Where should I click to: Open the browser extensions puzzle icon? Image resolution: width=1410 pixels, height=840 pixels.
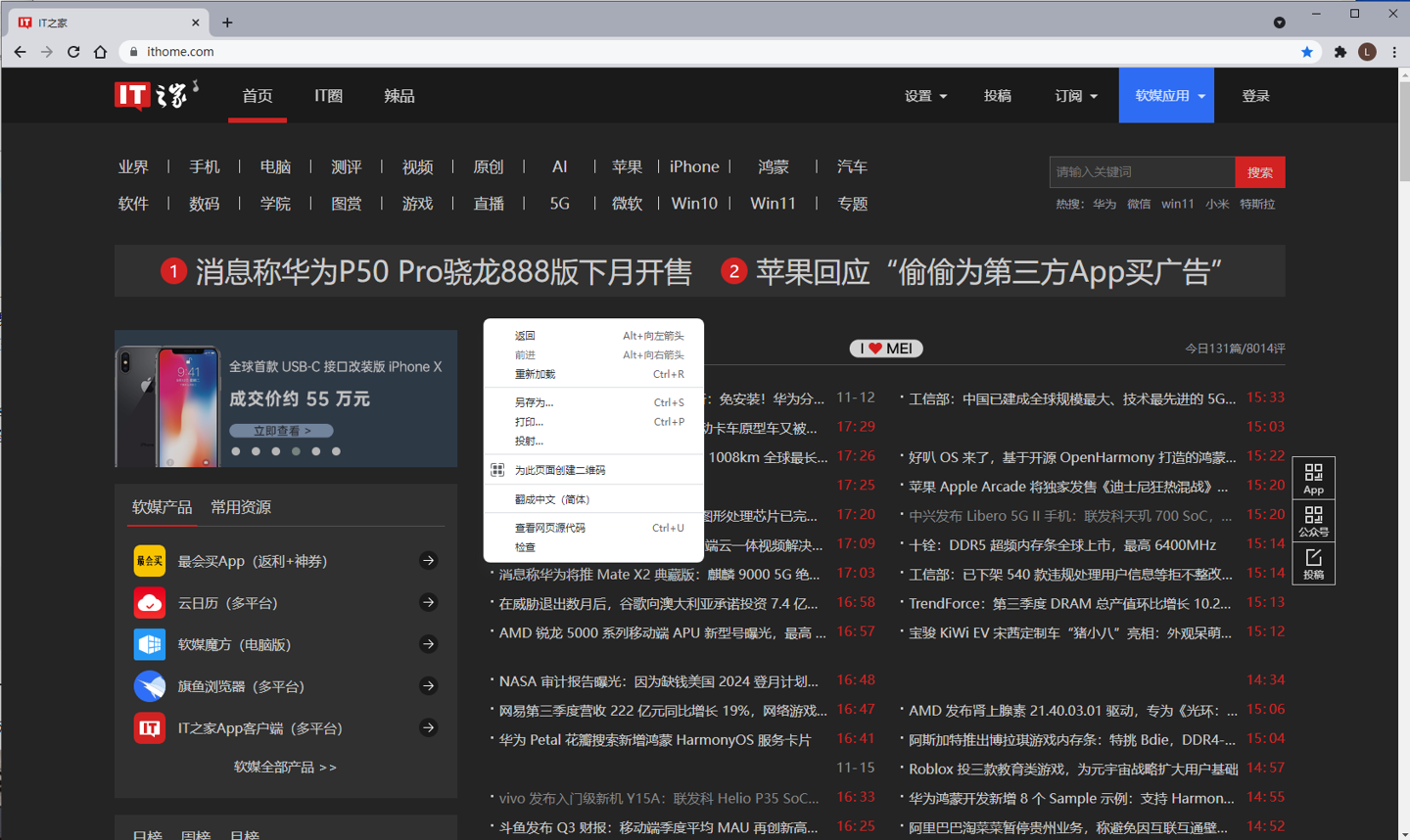[1339, 52]
